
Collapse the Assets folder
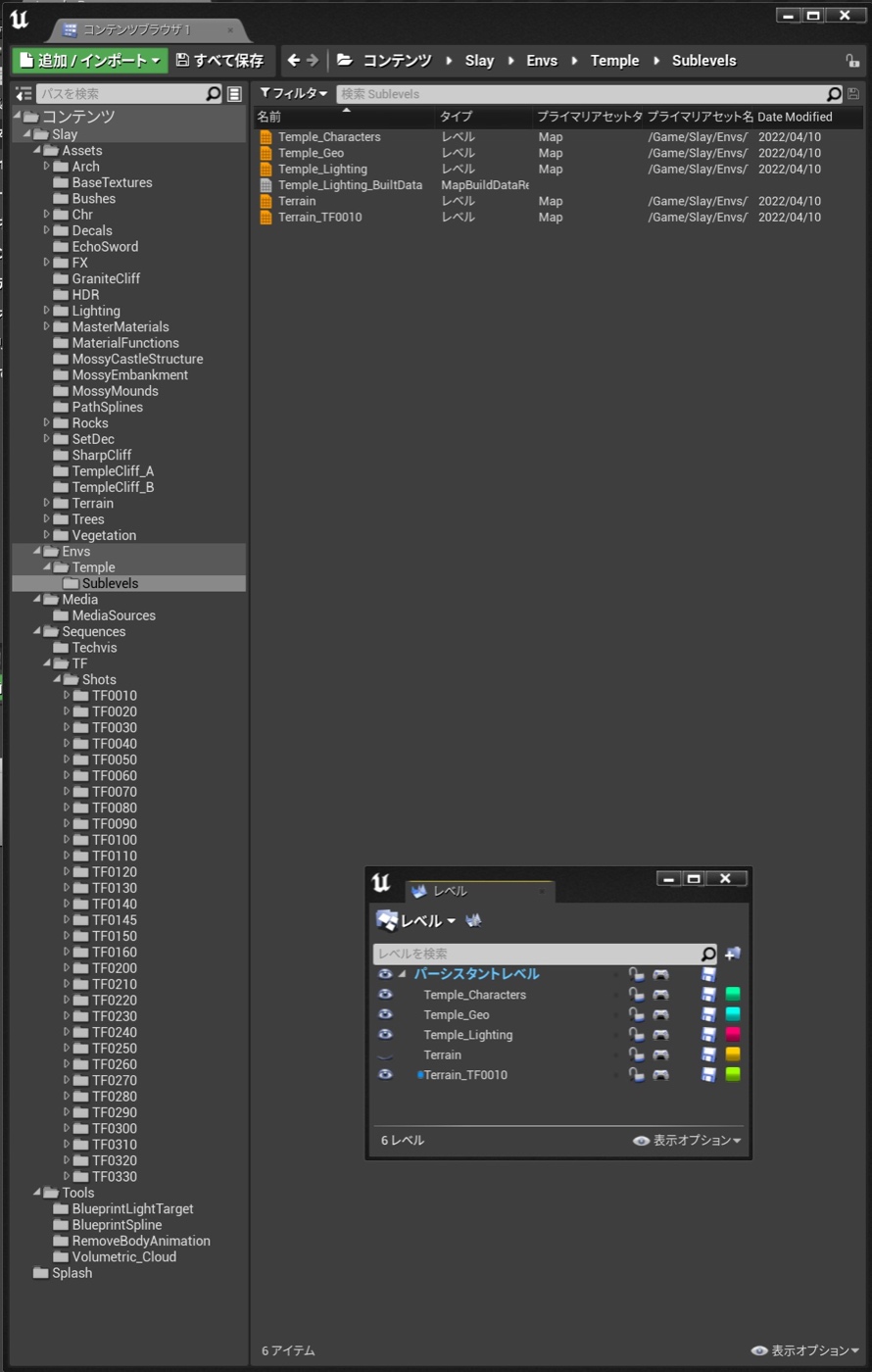tap(37, 151)
